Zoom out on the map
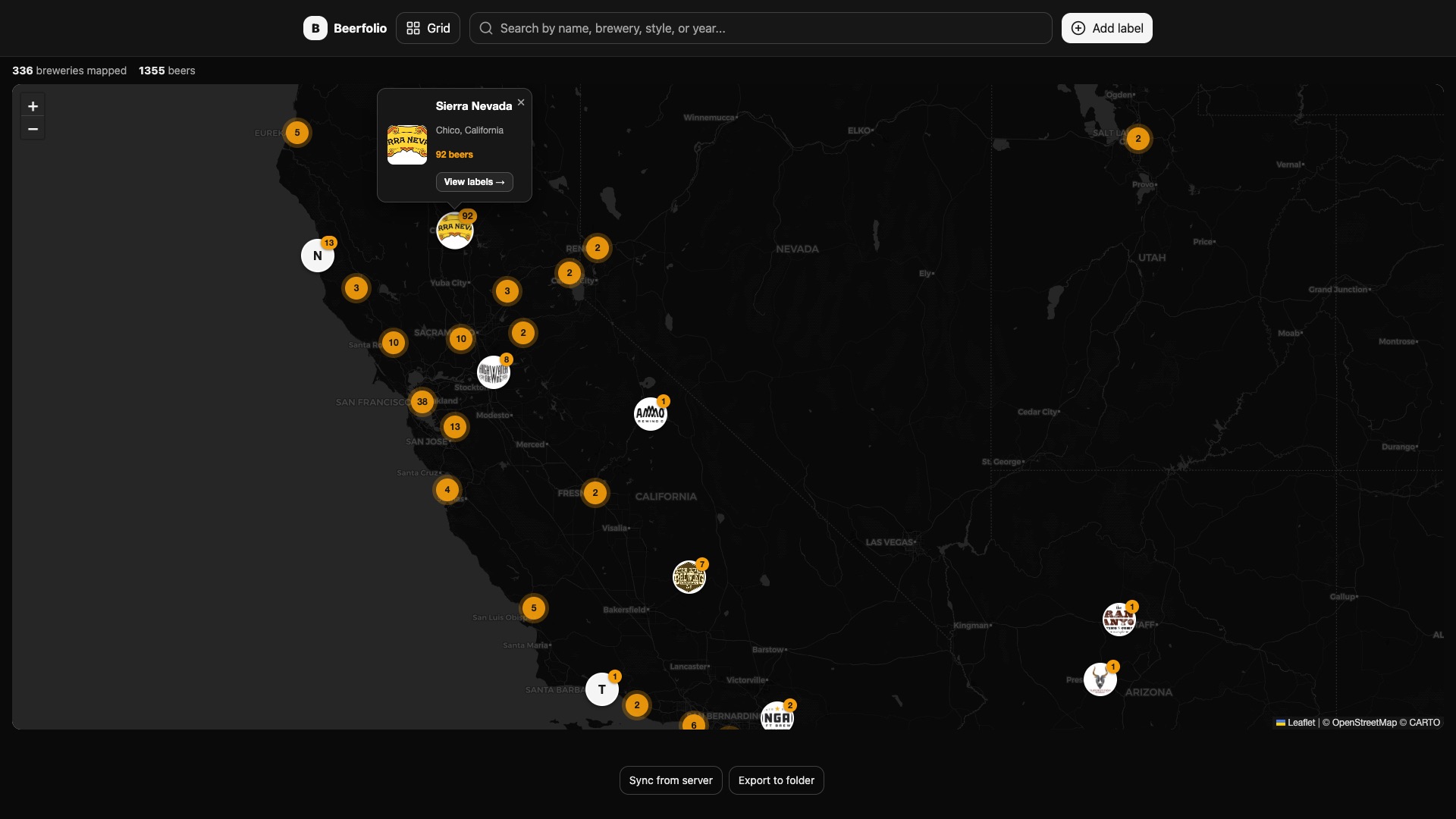Image resolution: width=1456 pixels, height=819 pixels. pos(33,129)
